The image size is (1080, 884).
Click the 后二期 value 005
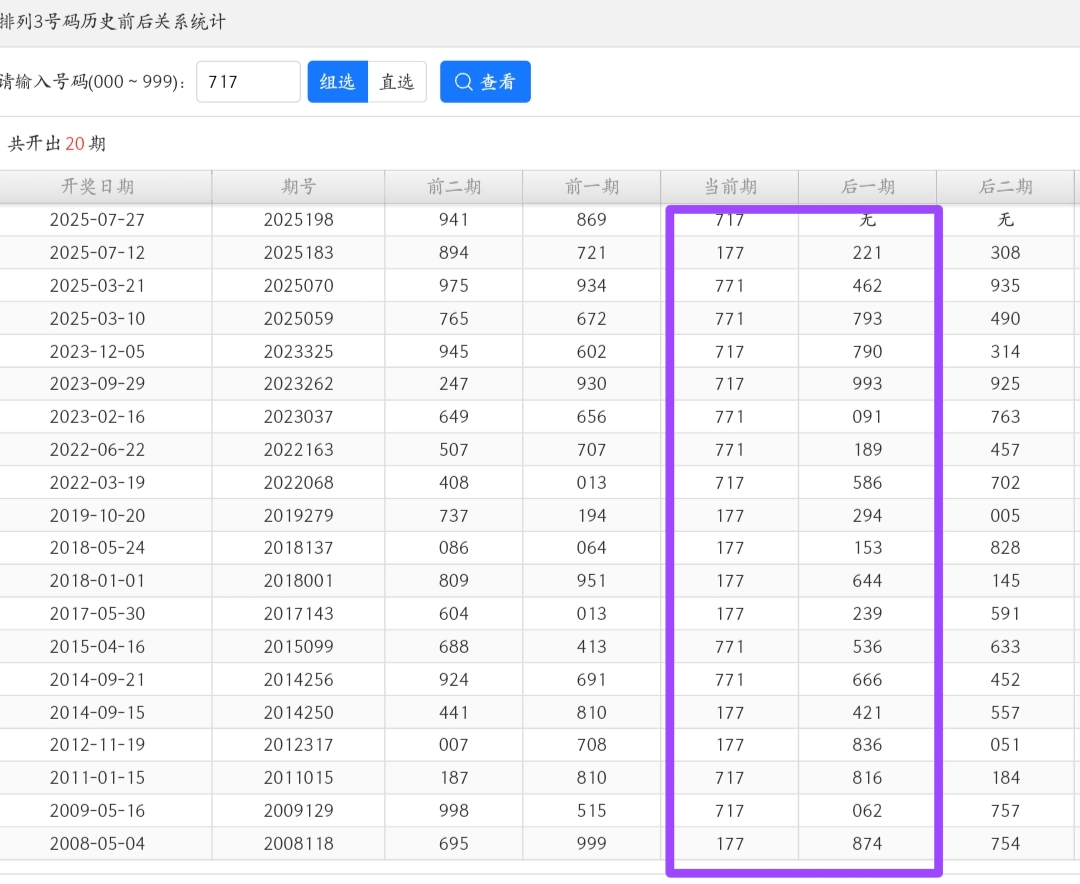1005,516
